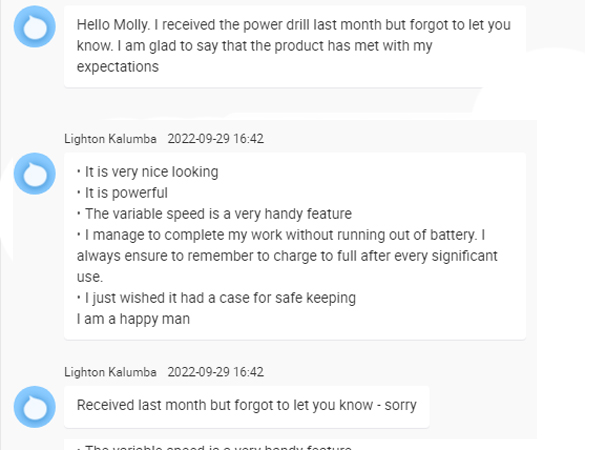The height and width of the screenshot is (450, 600).
Task: Click the avatar next to the bulleted review message
Action: click(x=35, y=175)
